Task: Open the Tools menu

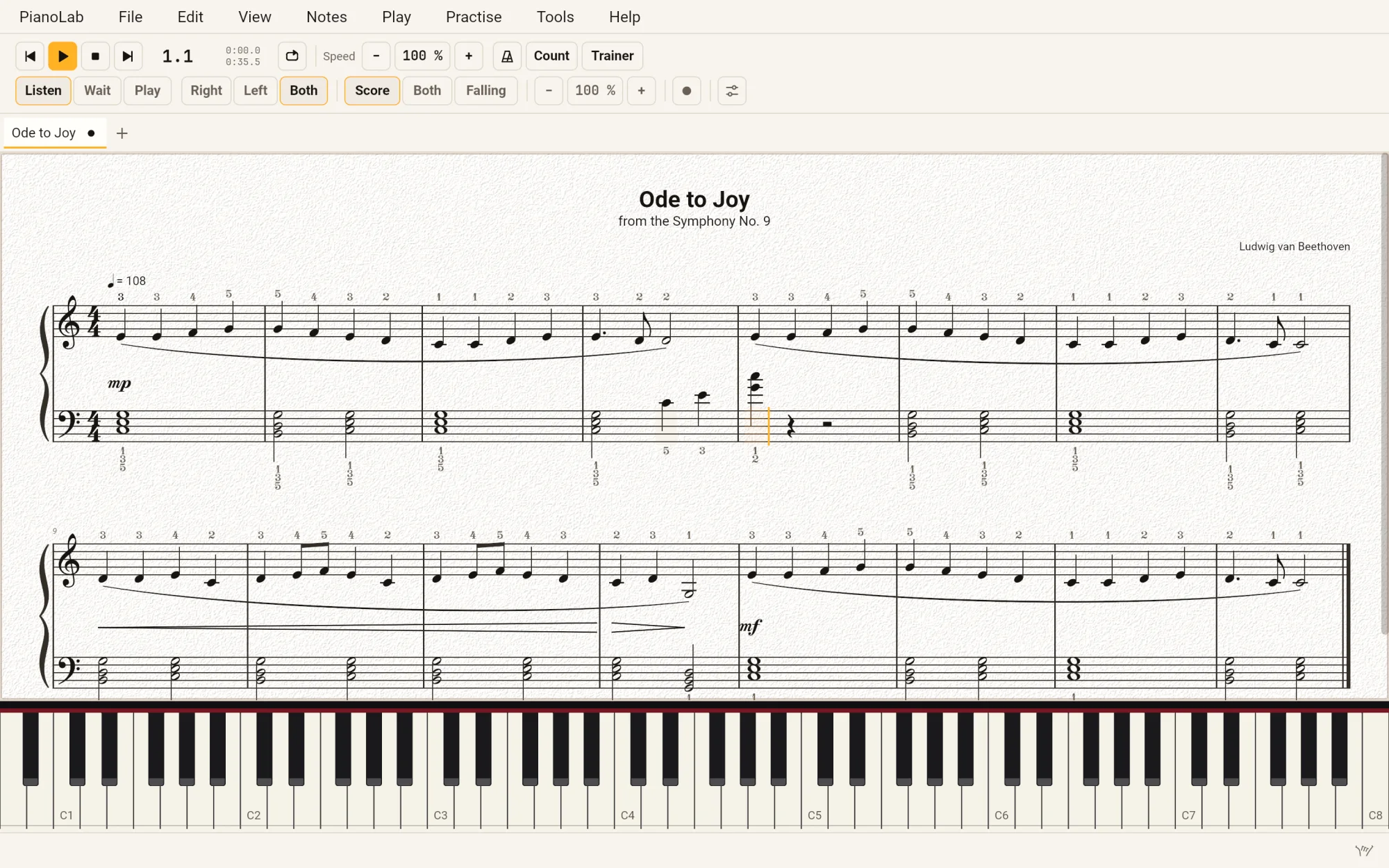Action: (556, 17)
